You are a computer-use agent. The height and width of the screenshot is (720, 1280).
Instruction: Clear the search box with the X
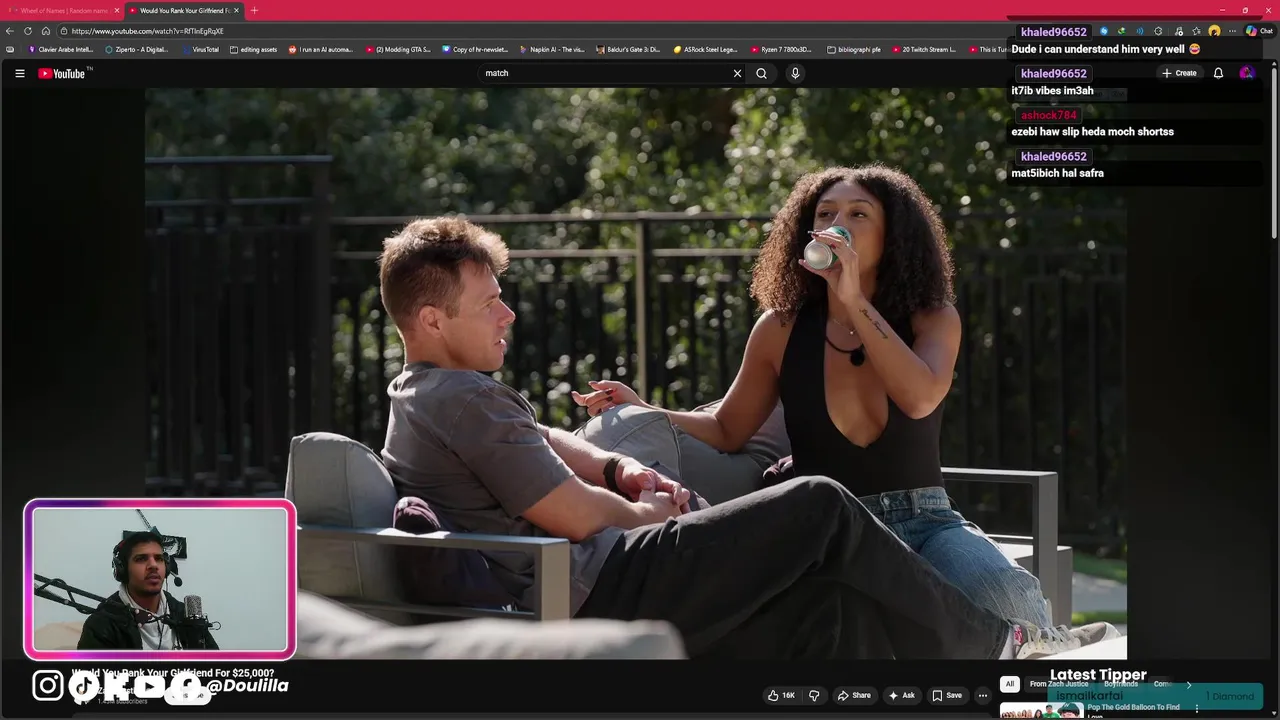[737, 73]
